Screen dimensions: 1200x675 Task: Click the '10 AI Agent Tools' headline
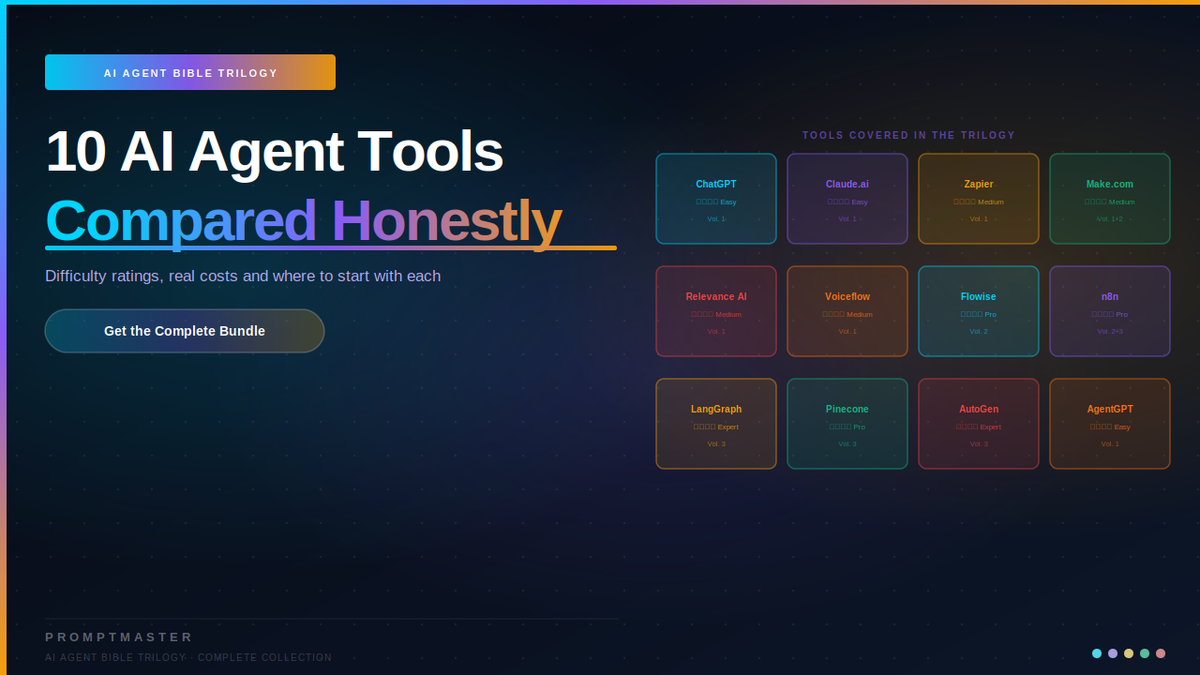(274, 152)
